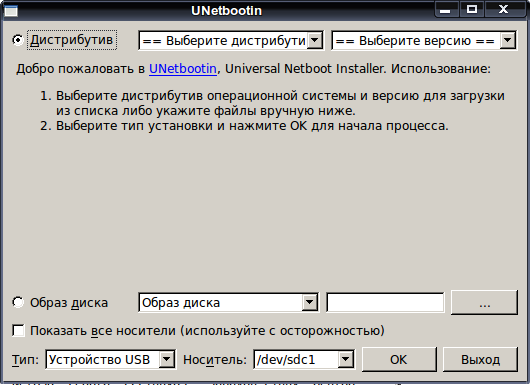Viewport: 530px width, 385px height.
Task: Minimize the UNetbootin window
Action: [x=446, y=9]
